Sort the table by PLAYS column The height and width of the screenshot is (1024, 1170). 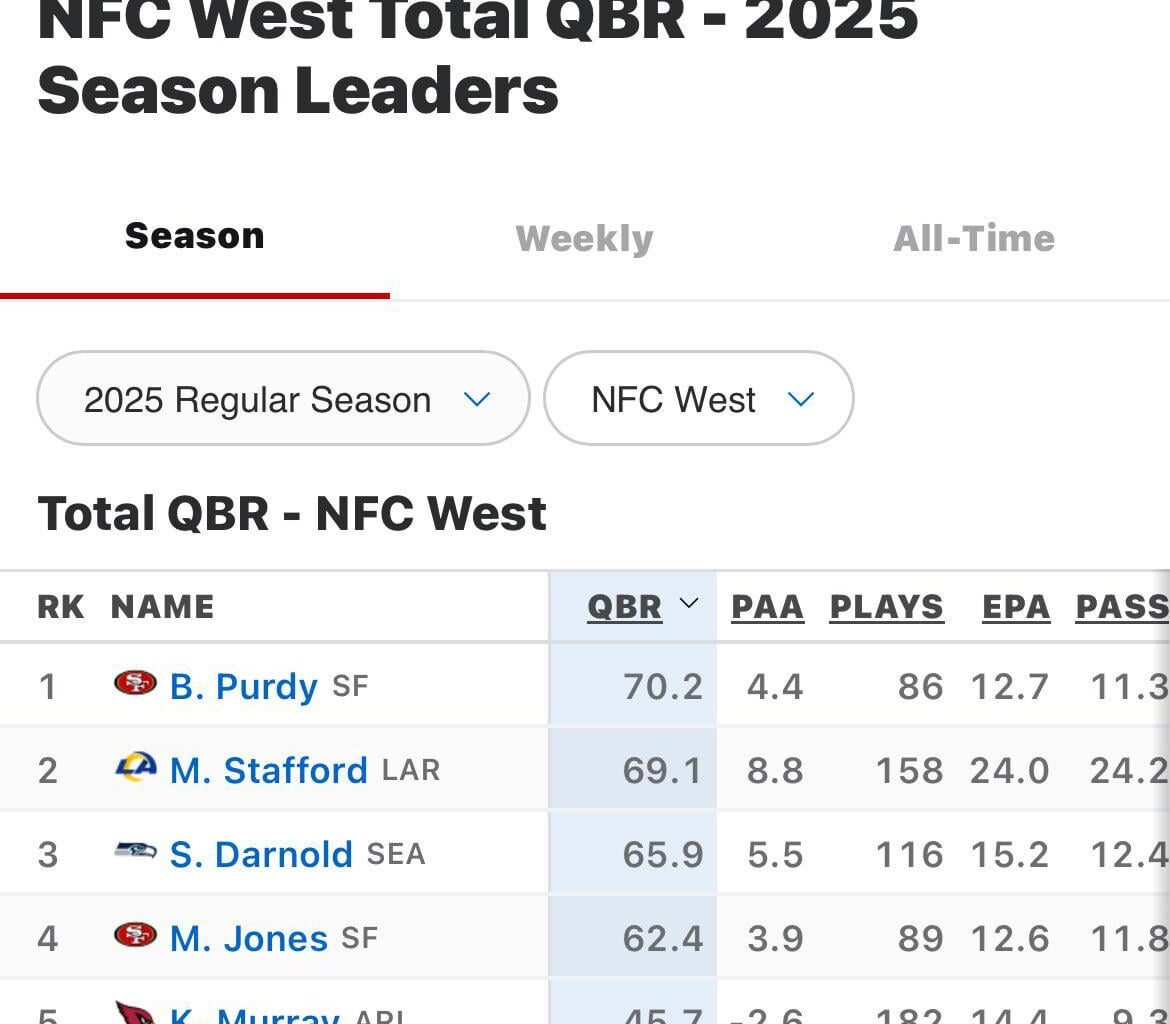tap(886, 606)
